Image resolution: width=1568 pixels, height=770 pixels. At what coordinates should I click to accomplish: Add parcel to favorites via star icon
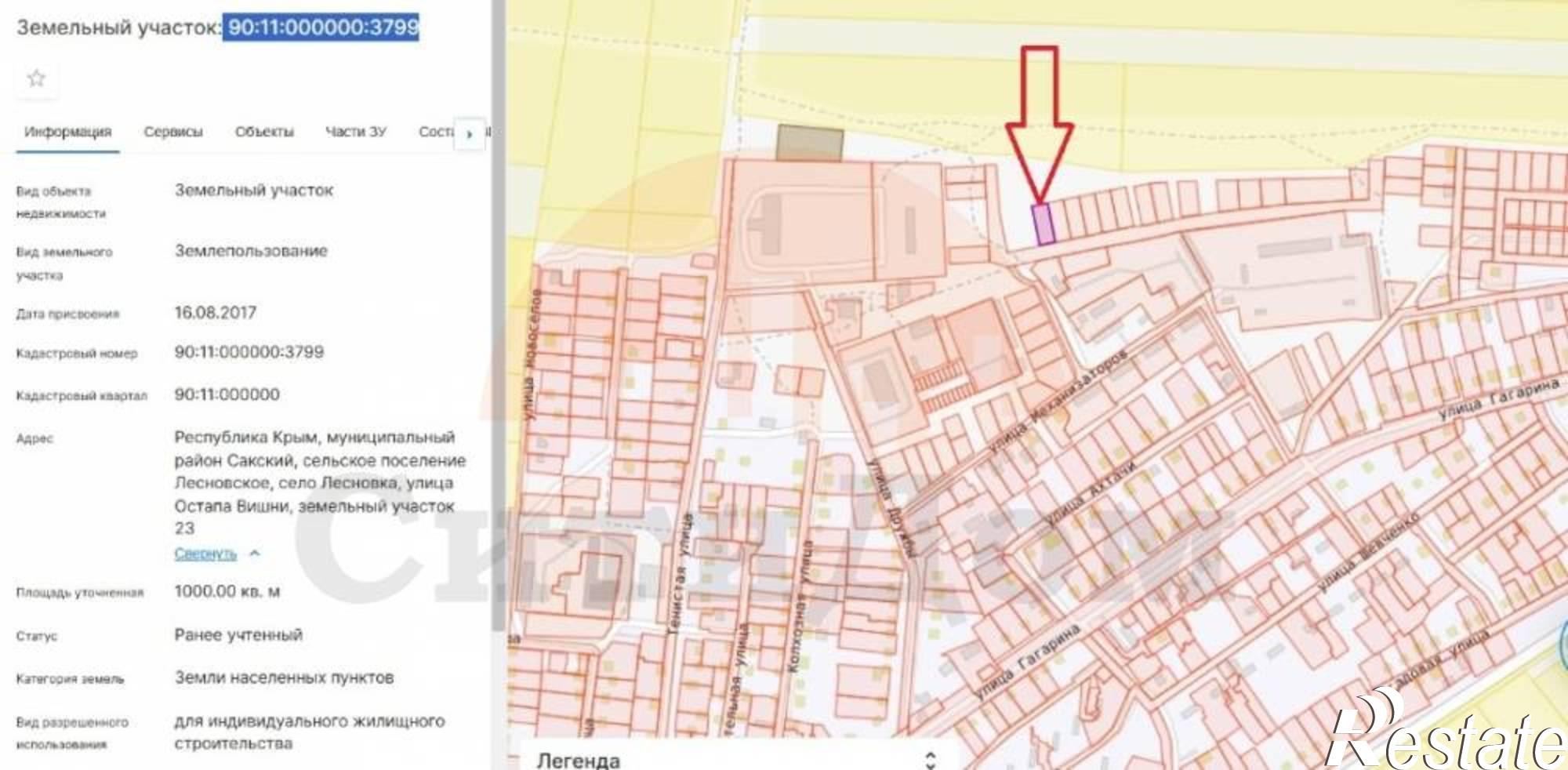36,78
